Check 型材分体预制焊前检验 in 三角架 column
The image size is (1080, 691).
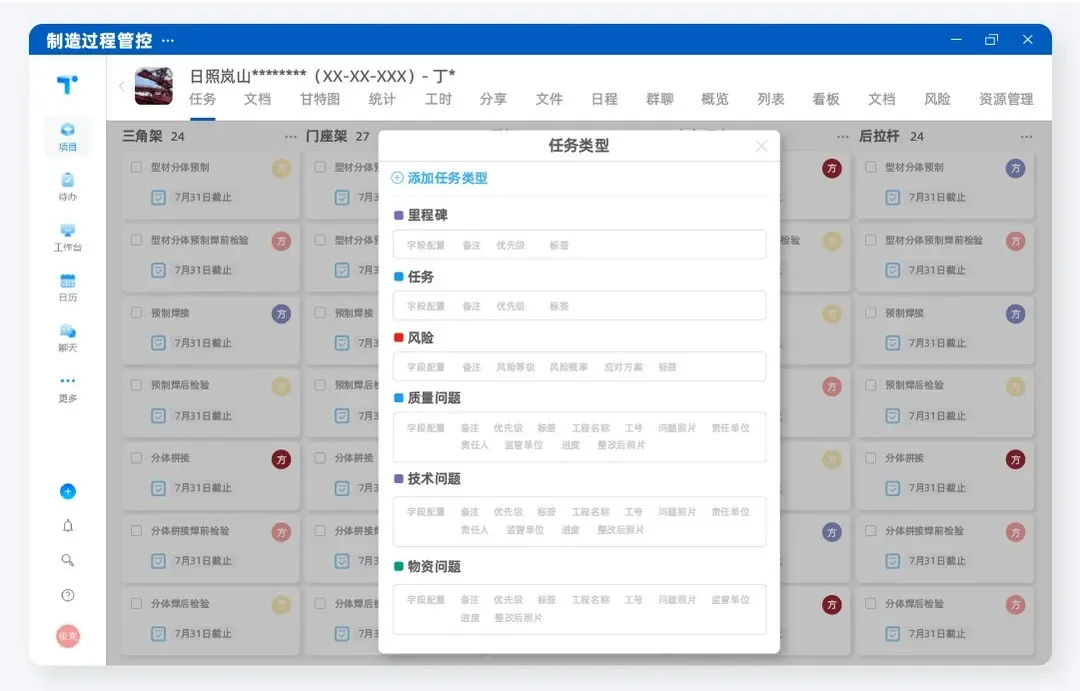(x=136, y=240)
